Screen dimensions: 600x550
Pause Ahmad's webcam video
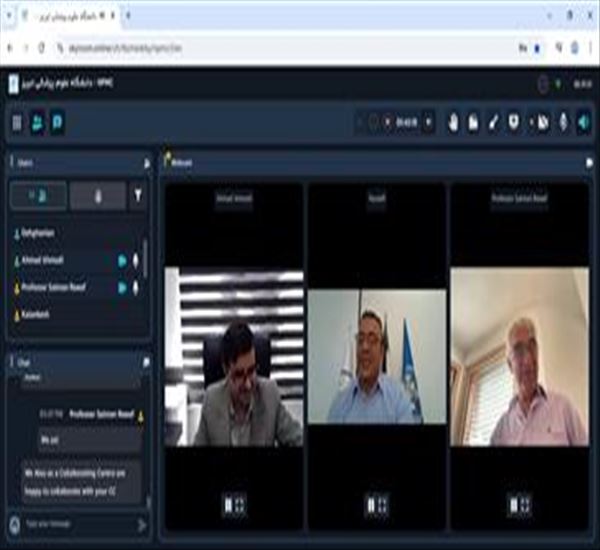click(228, 505)
